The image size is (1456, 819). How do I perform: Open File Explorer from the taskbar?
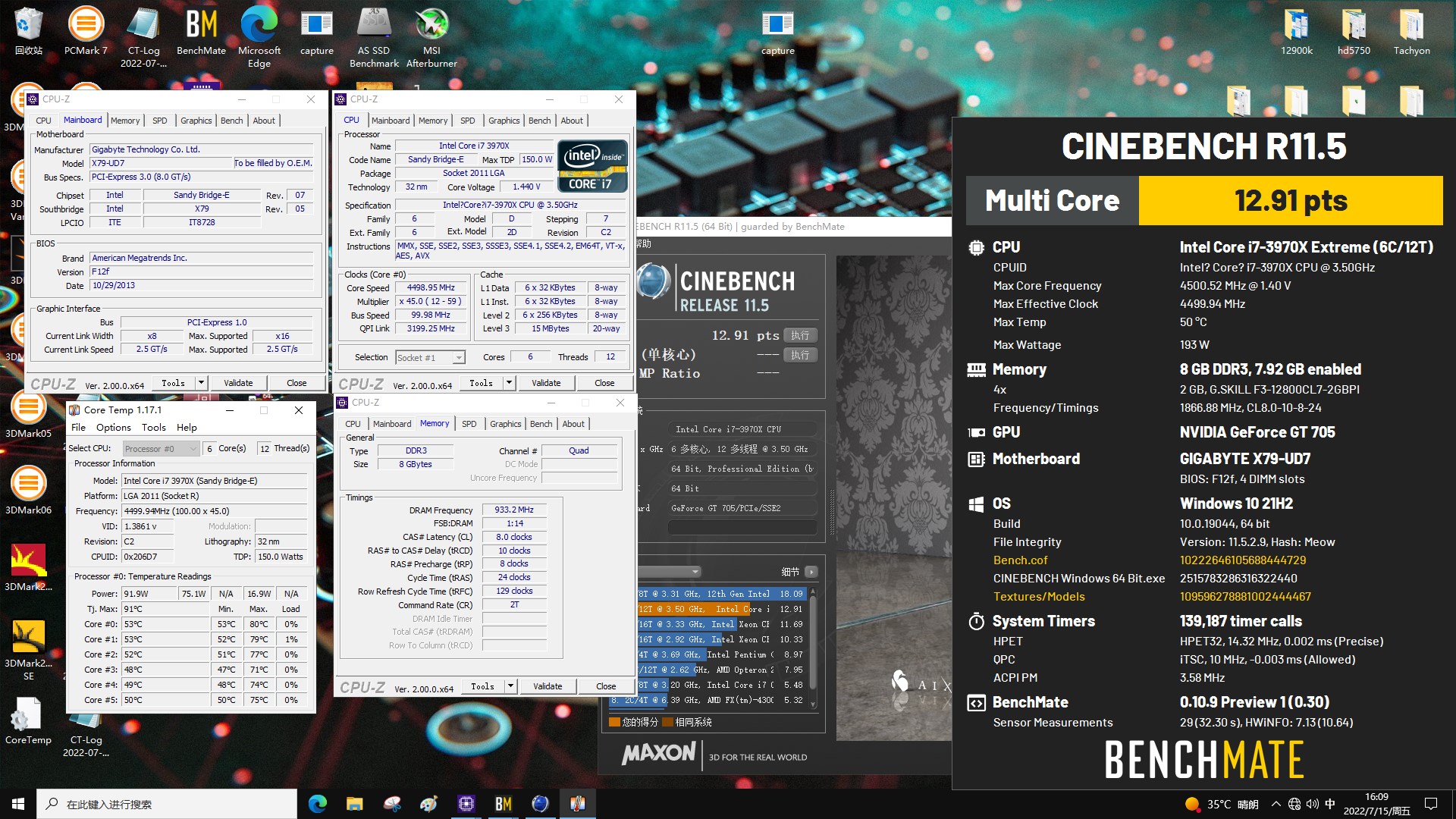[x=355, y=804]
